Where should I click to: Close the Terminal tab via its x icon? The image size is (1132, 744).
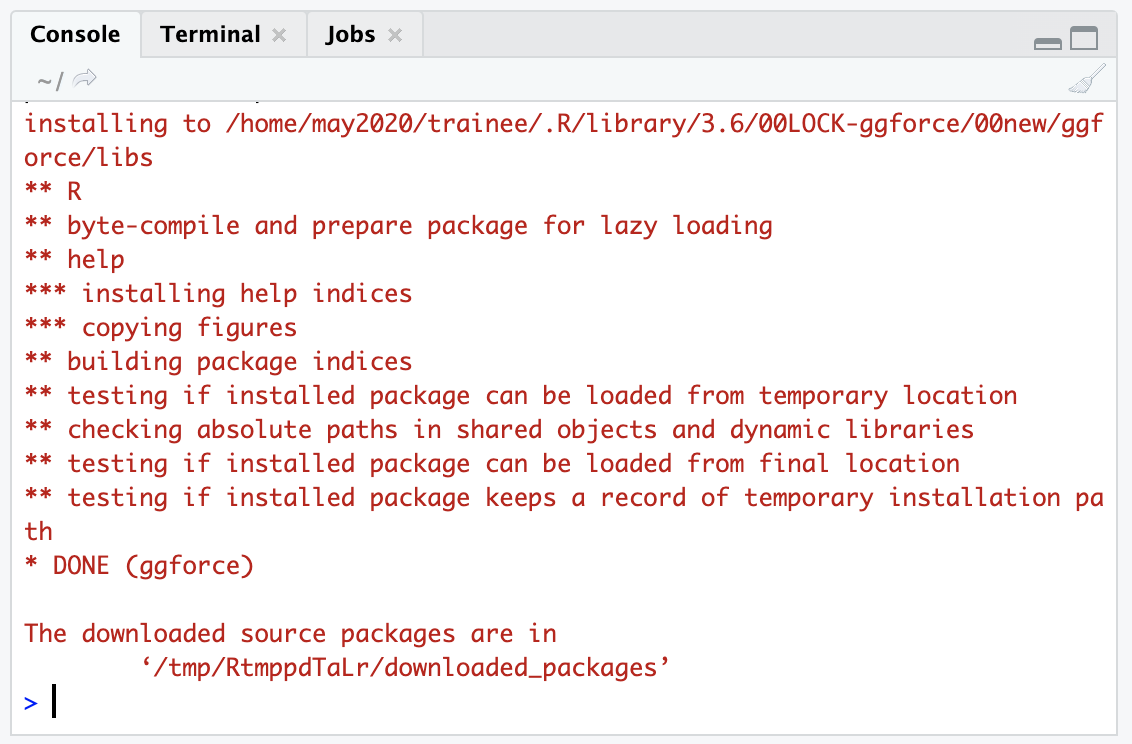(279, 34)
